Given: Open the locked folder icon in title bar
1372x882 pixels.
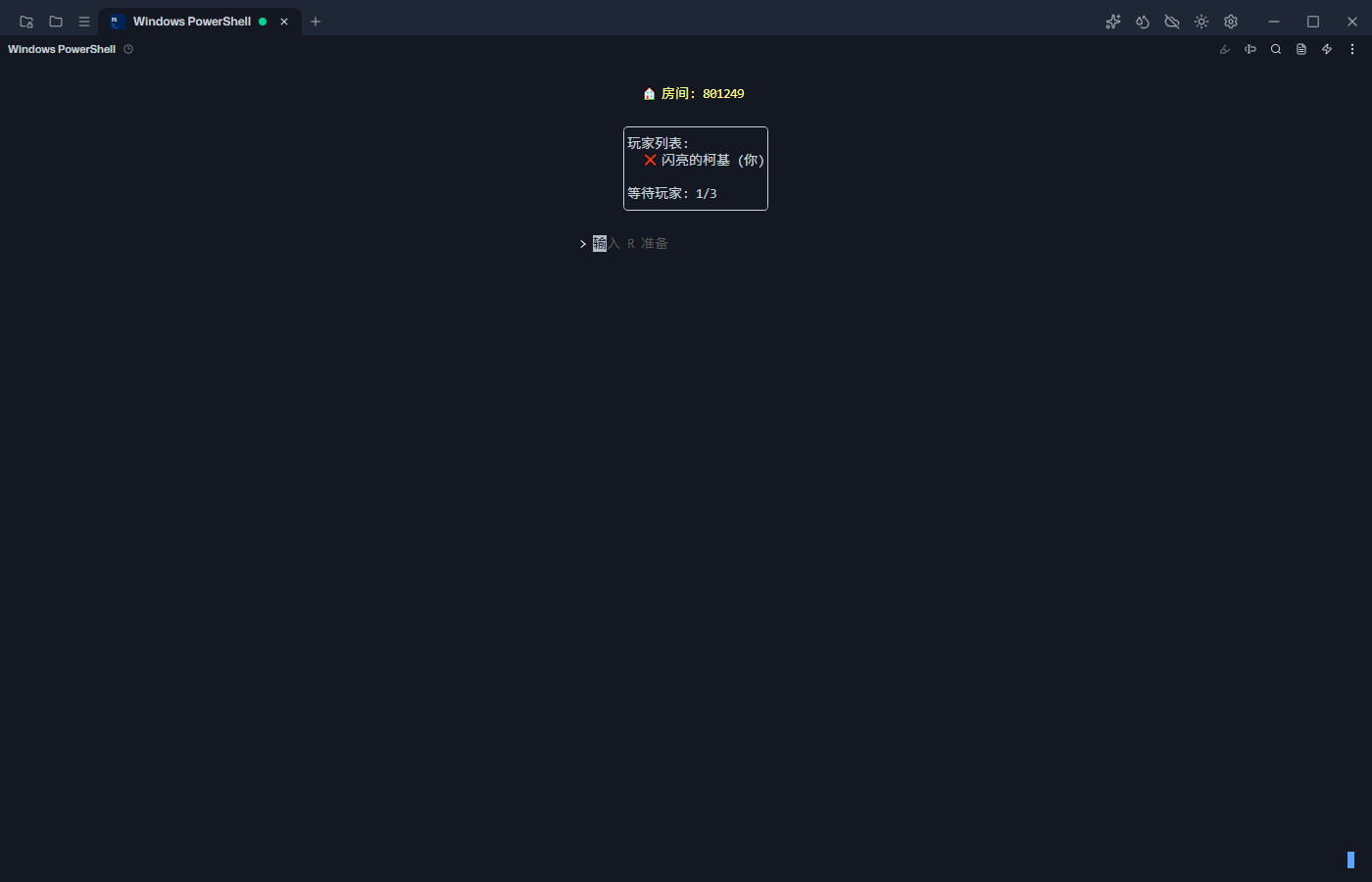Looking at the screenshot, I should pos(26,22).
